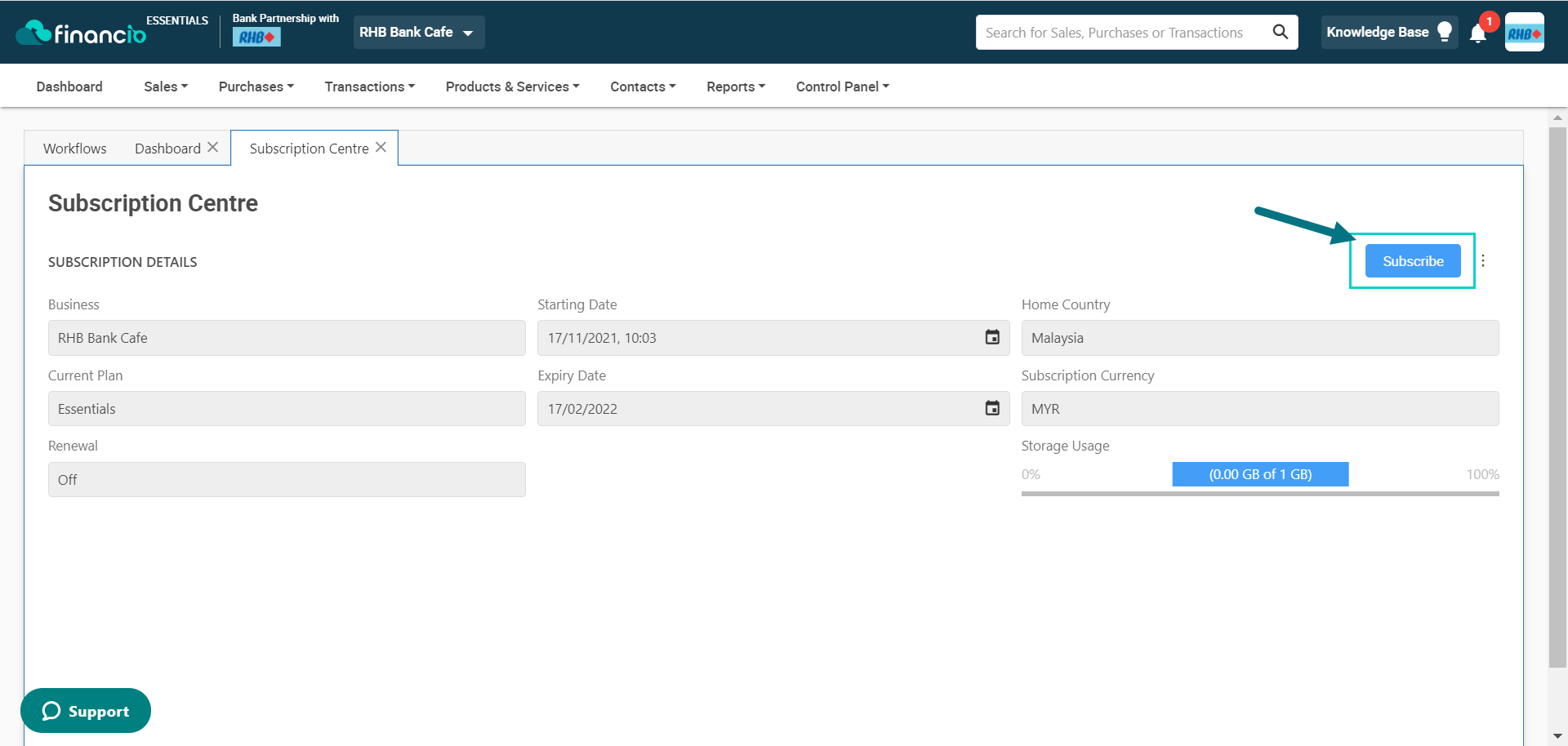This screenshot has height=746, width=1568.
Task: Open the three-dot more options menu
Action: pyautogui.click(x=1483, y=260)
